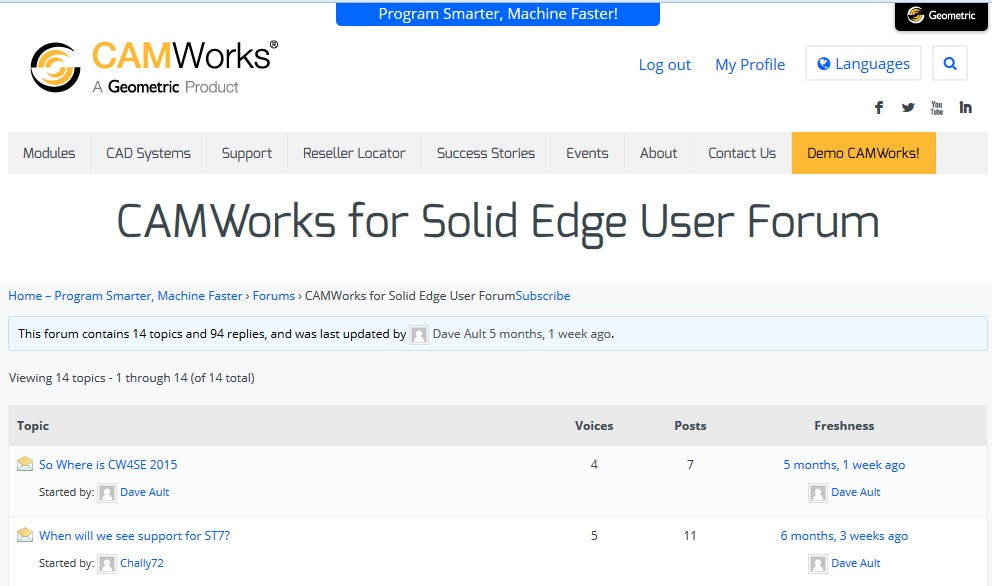Click the Geometric badge at top right
The image size is (992, 586).
pyautogui.click(x=940, y=16)
